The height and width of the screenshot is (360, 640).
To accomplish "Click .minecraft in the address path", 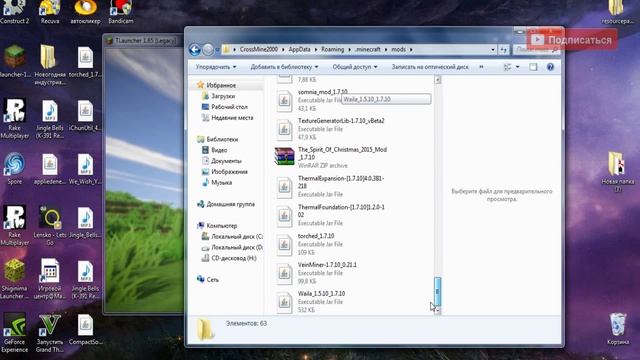I will pyautogui.click(x=368, y=49).
